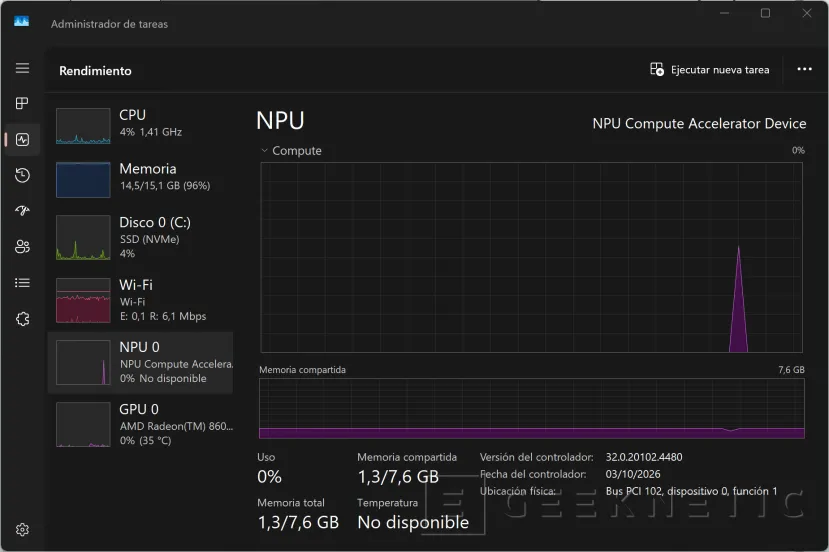Open the Processes page icon
The image size is (829, 552).
pos(22,103)
